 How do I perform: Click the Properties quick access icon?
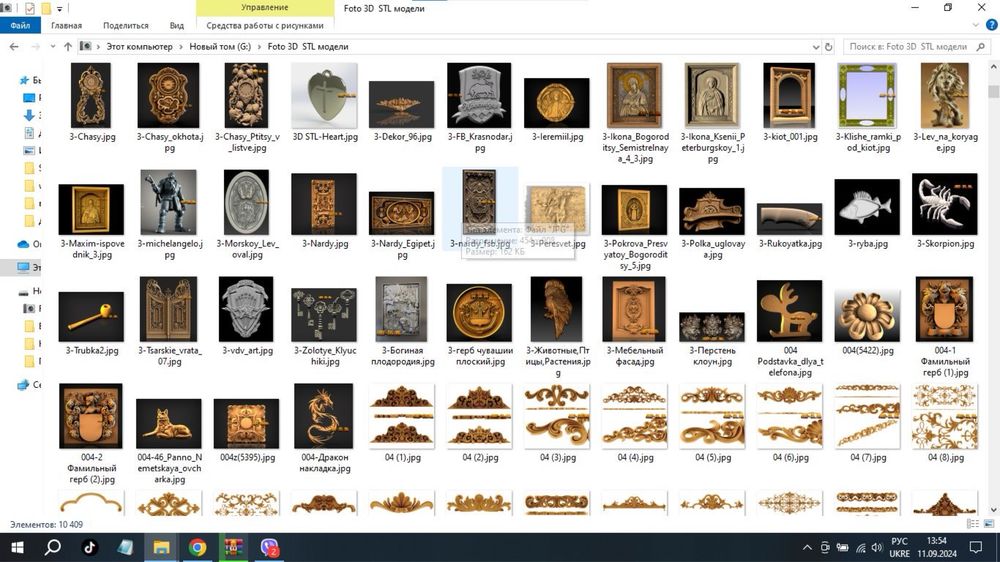click(29, 8)
